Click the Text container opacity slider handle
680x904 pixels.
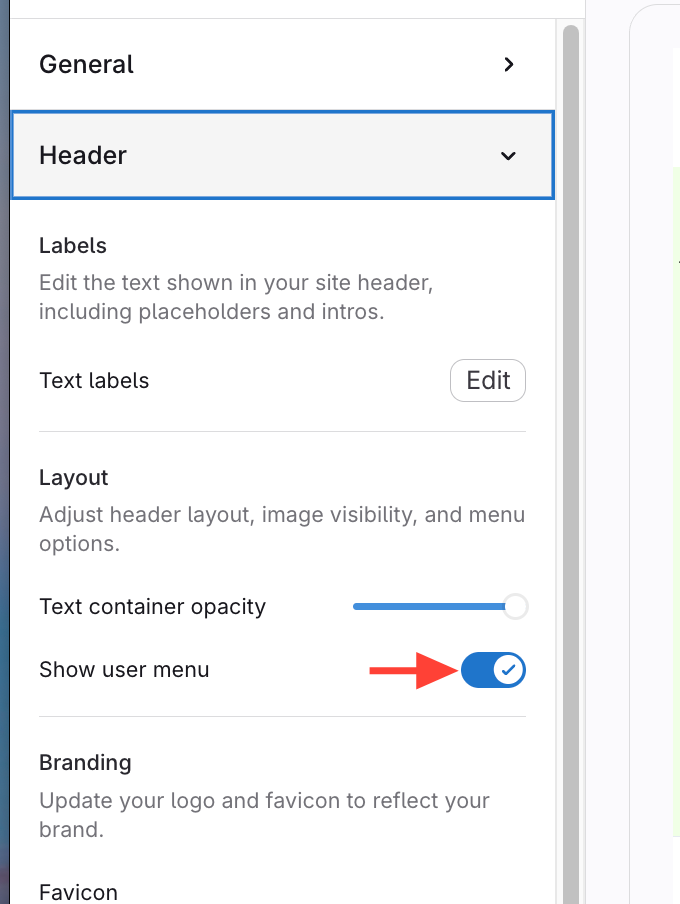515,606
